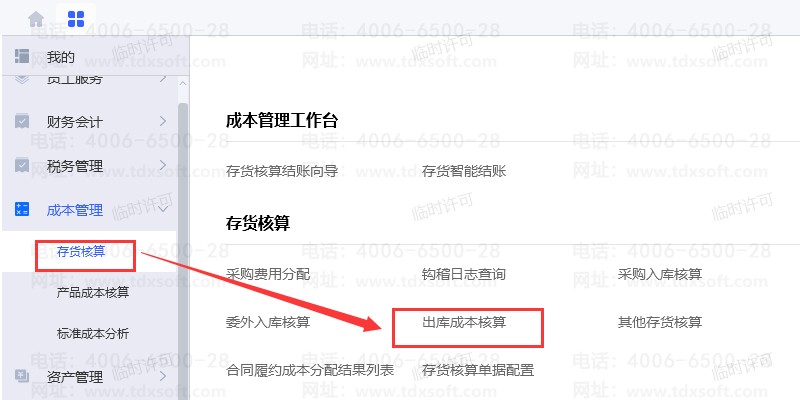Open the 出库成本核算 link
This screenshot has height=400, width=800.
point(464,322)
